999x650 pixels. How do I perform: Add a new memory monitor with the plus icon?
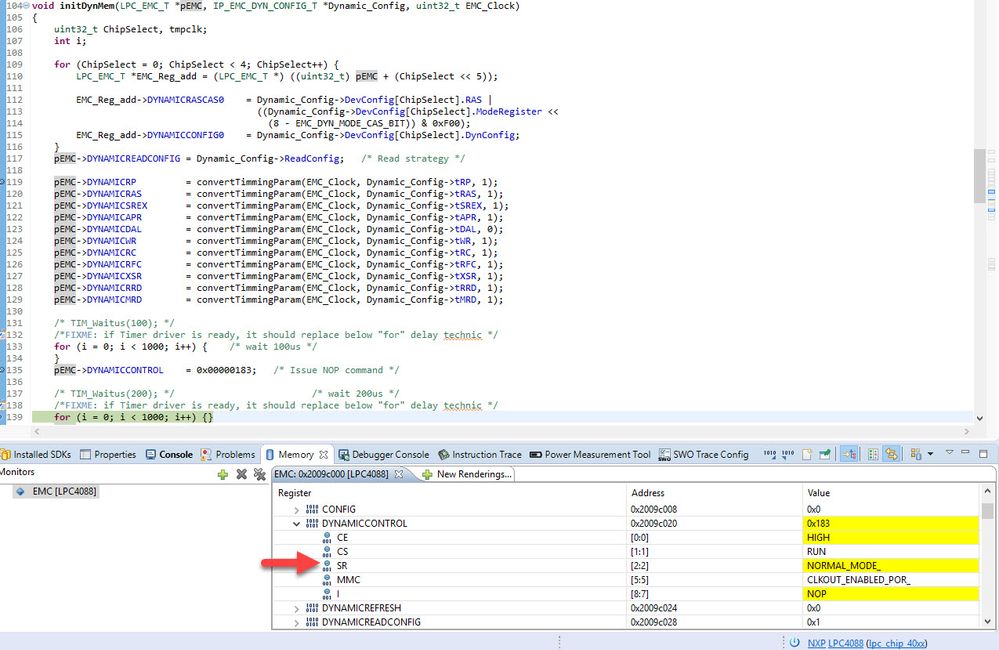(222, 474)
